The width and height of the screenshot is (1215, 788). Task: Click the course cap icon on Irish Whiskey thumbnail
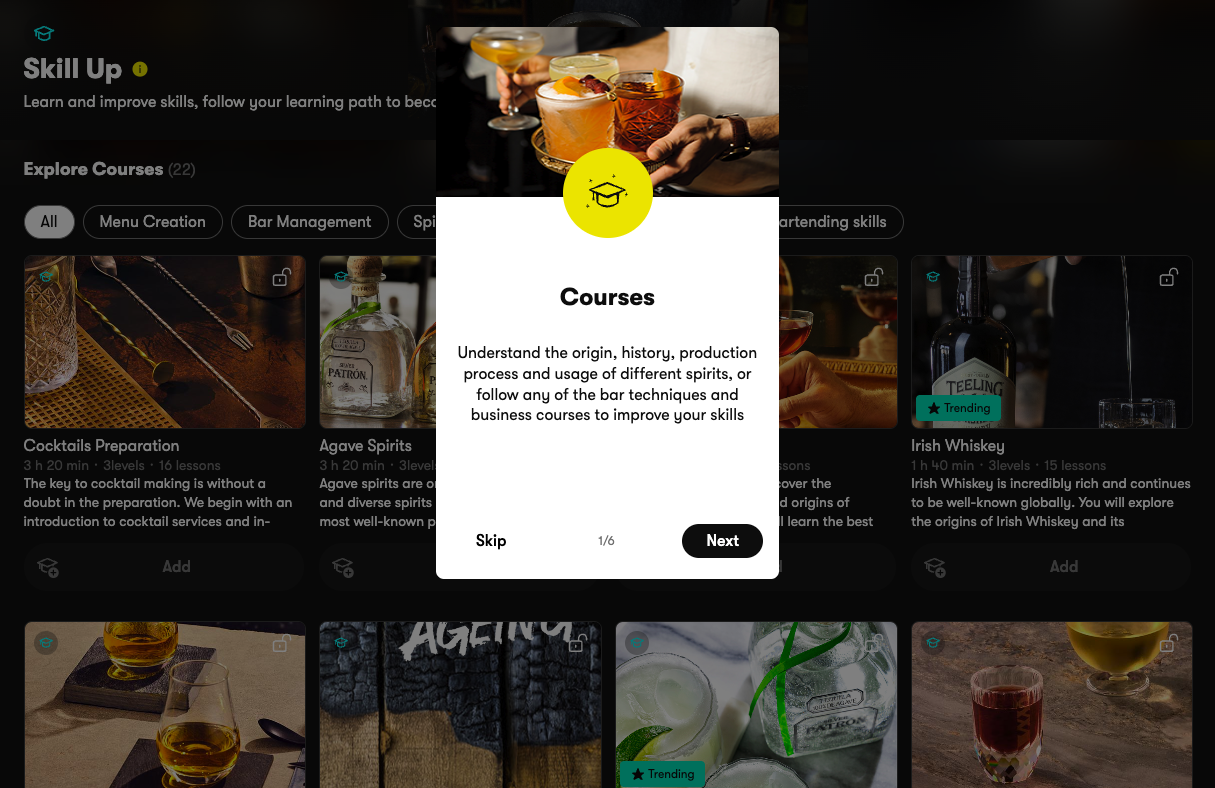coord(933,277)
